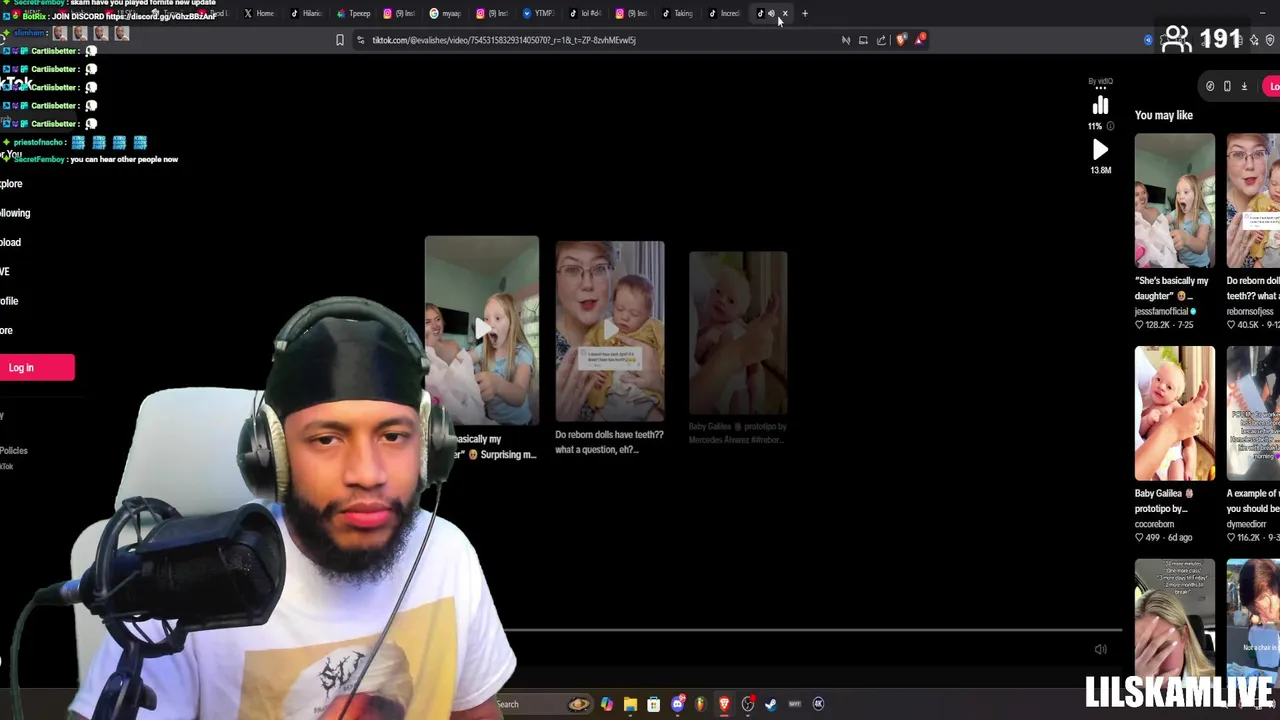Image resolution: width=1280 pixels, height=720 pixels.
Task: Switch to the YTMP3 tab
Action: [538, 13]
